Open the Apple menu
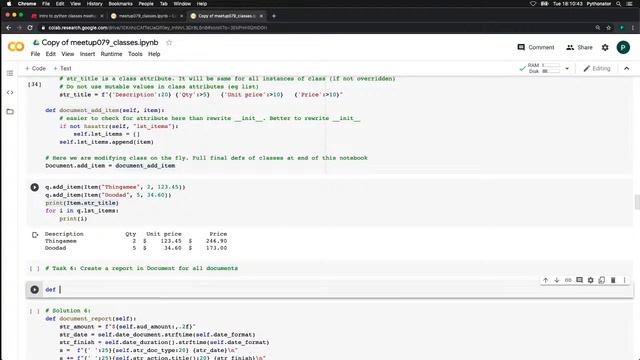This screenshot has width=640, height=360. [x=9, y=4]
